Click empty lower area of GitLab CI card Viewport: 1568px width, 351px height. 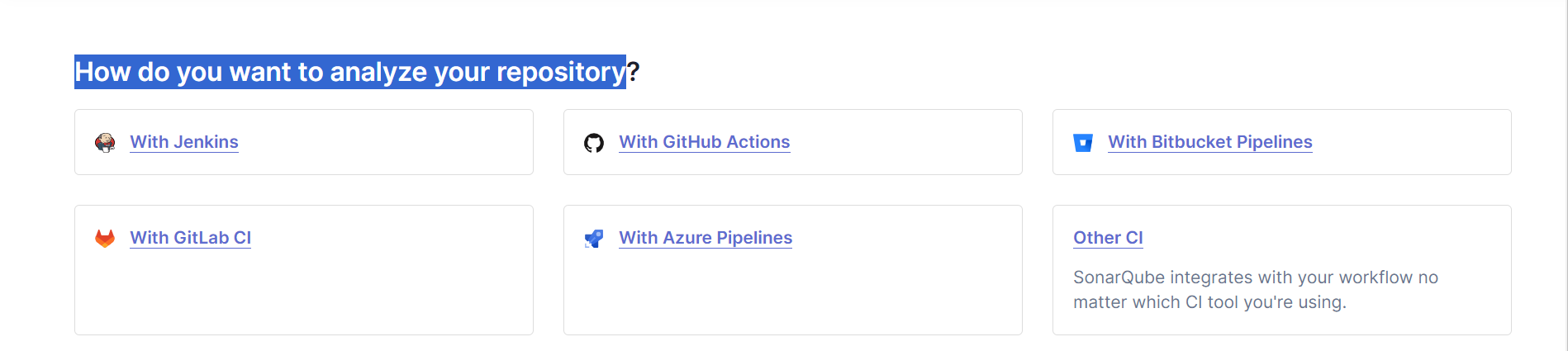(x=304, y=293)
